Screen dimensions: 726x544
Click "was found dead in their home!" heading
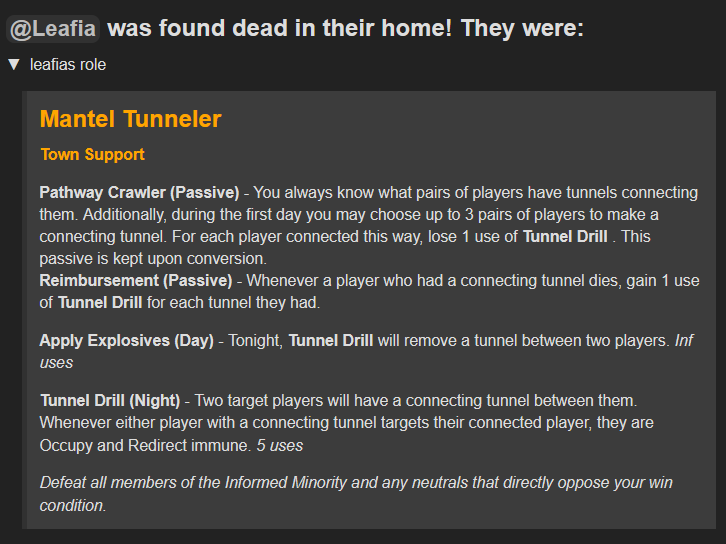tap(280, 29)
